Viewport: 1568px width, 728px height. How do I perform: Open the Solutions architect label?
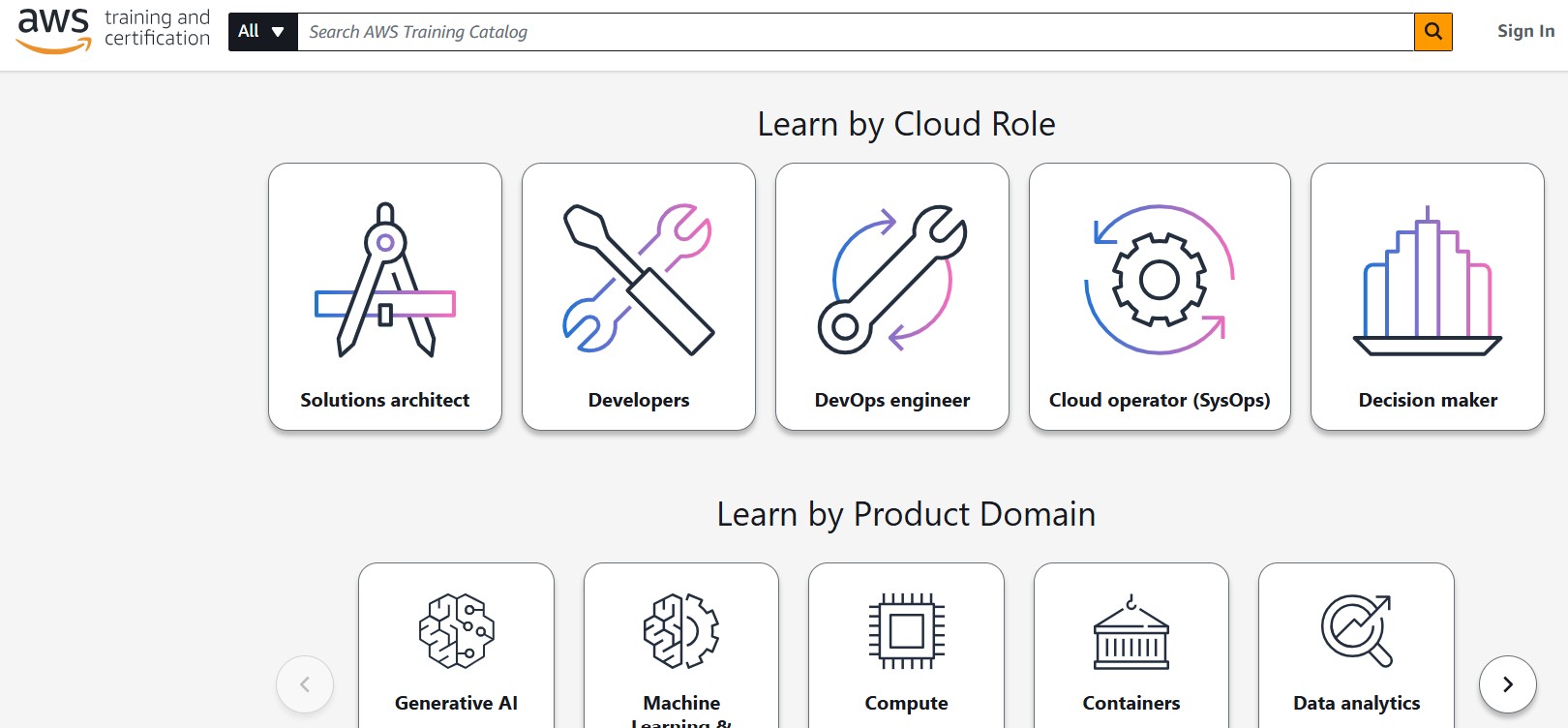[385, 400]
